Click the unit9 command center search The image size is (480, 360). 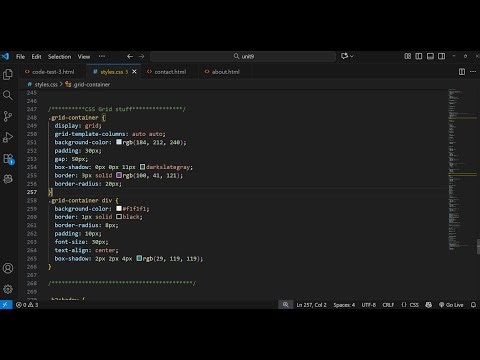[243, 56]
